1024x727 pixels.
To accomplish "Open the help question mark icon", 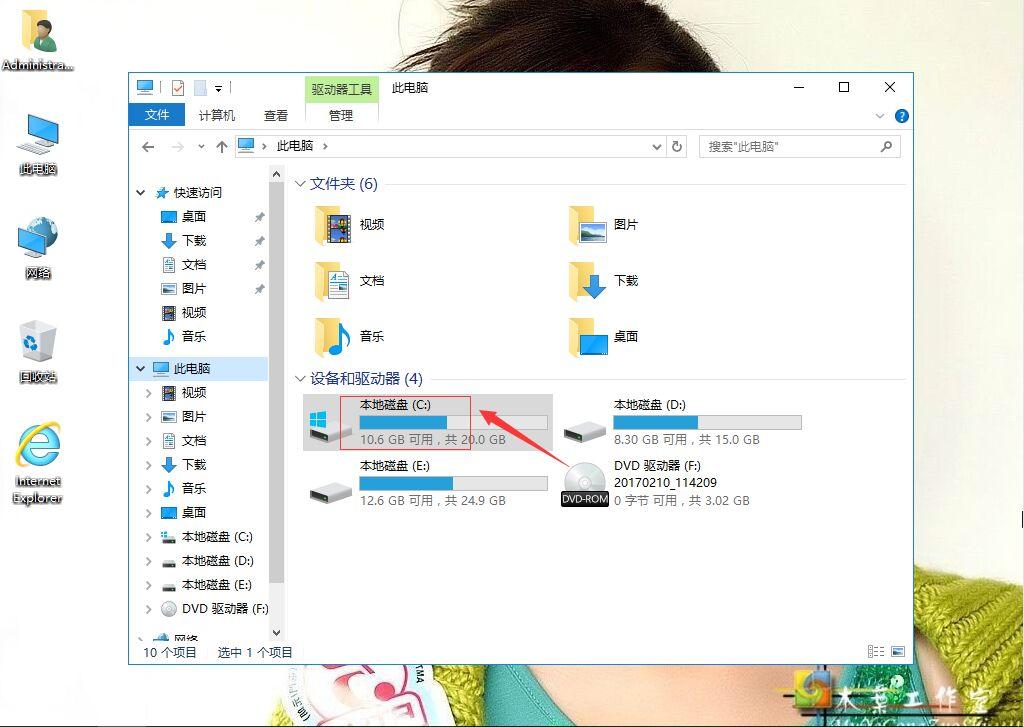I will 902,116.
